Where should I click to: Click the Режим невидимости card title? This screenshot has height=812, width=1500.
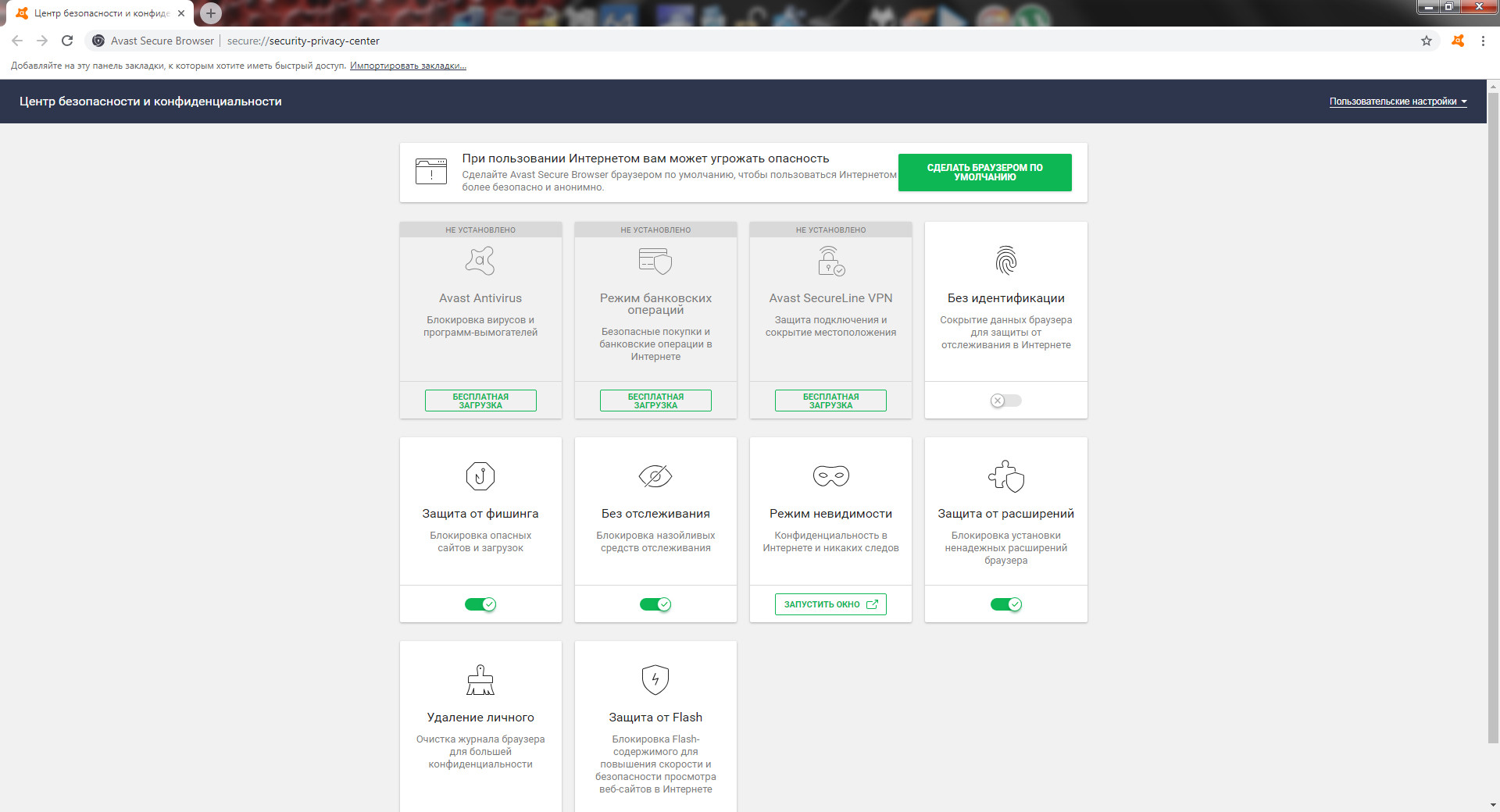[831, 514]
